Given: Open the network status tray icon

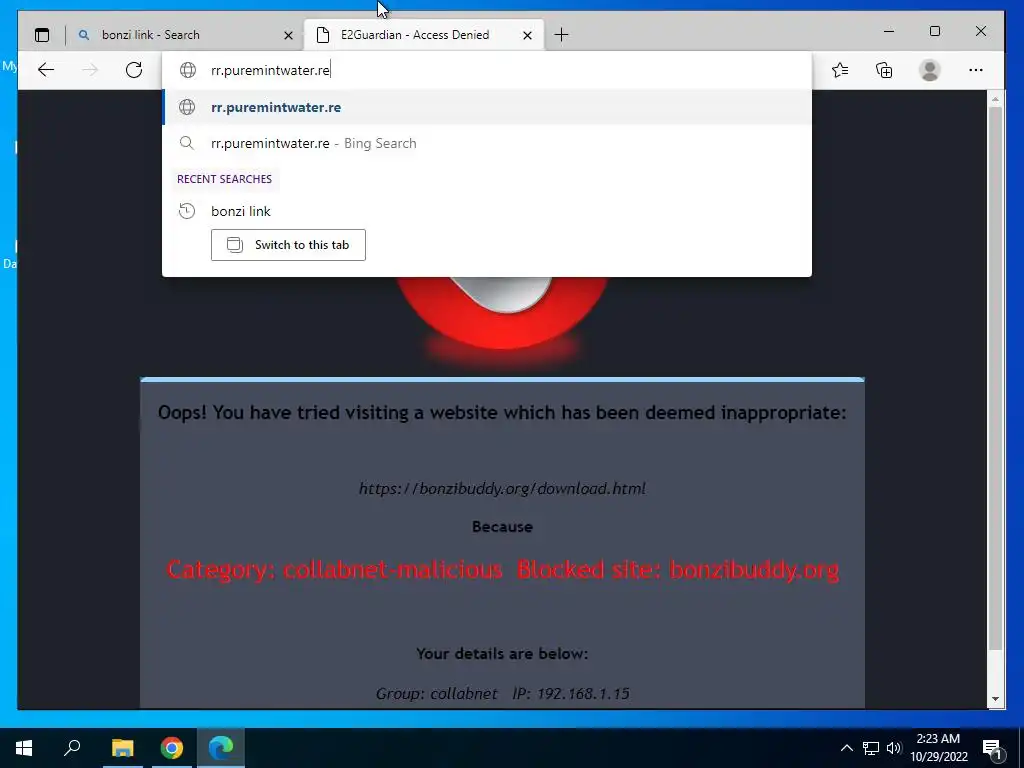Looking at the screenshot, I should [871, 748].
